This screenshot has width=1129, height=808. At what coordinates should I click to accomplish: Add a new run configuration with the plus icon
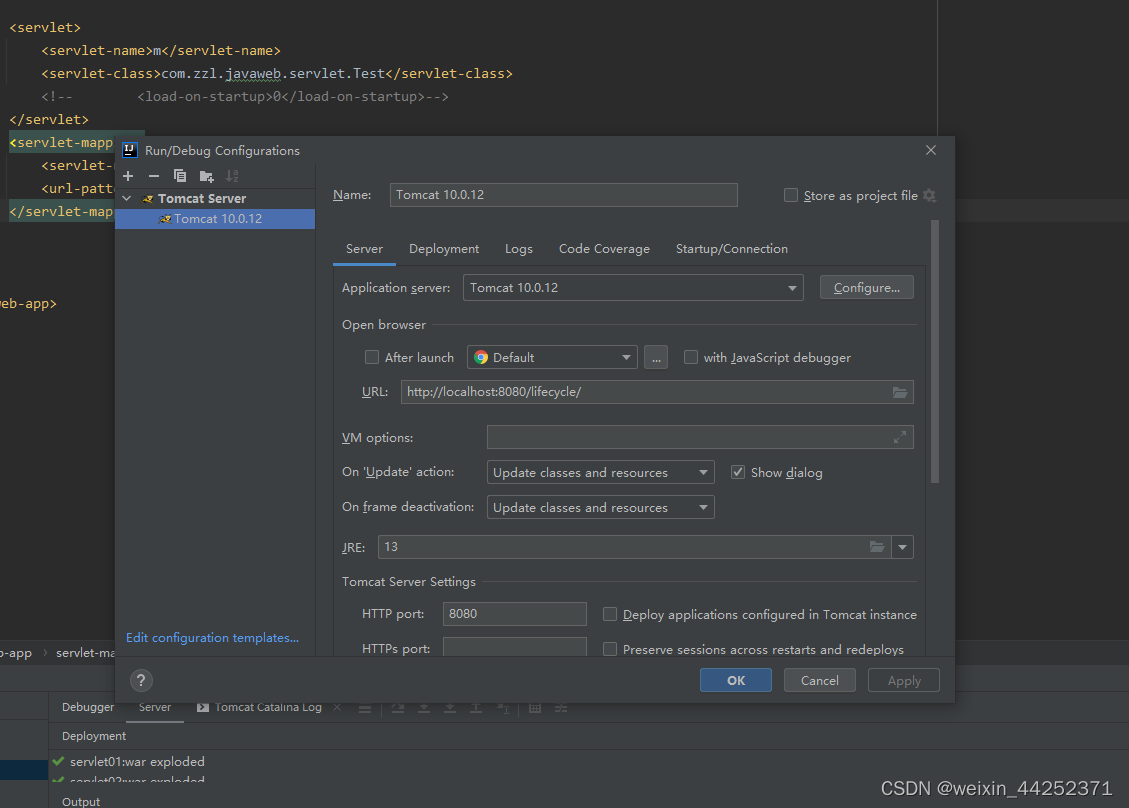coord(128,176)
